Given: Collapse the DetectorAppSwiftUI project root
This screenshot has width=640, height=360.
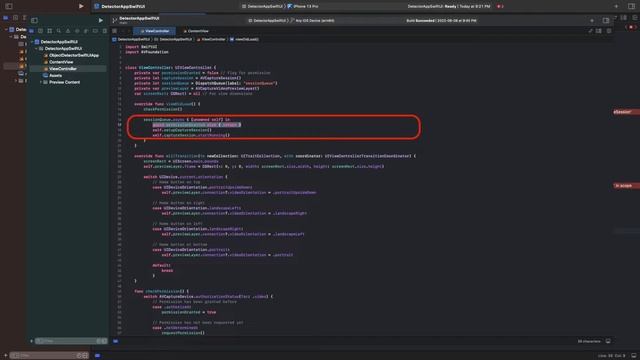Looking at the screenshot, I should (x=32, y=42).
